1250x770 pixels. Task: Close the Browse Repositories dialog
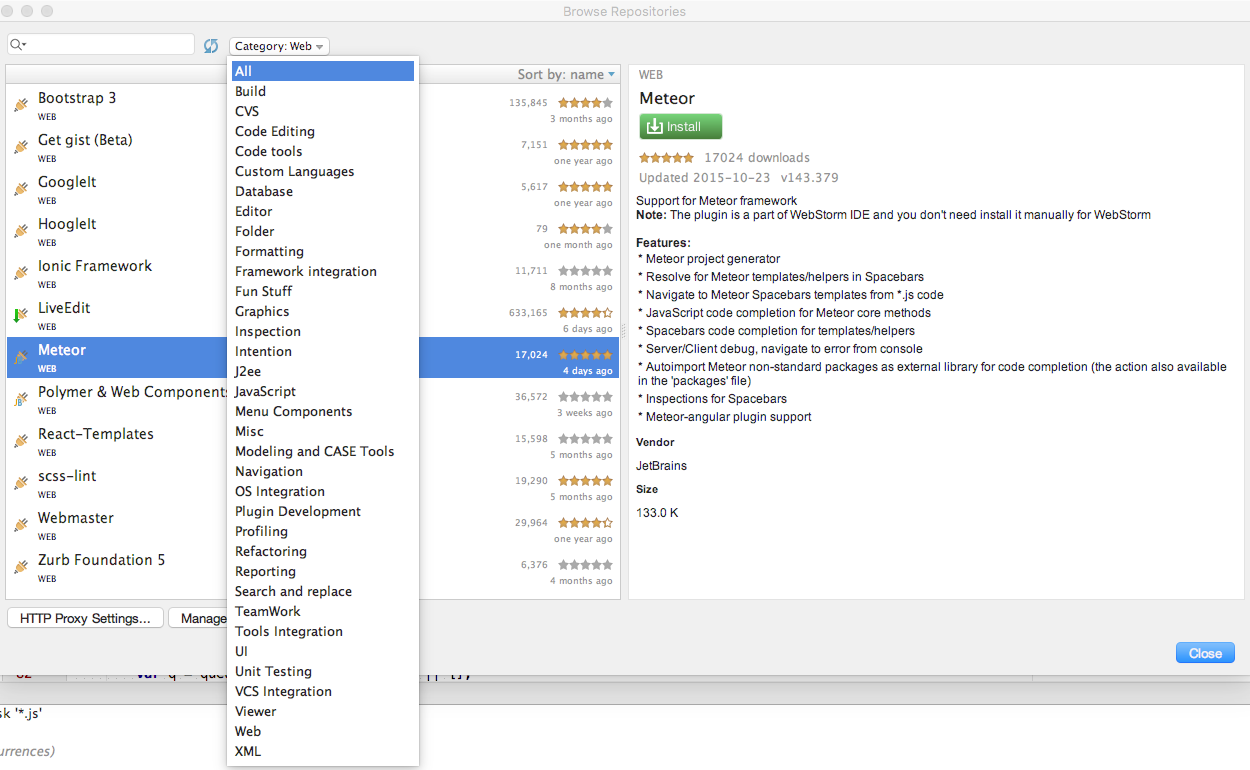tap(1205, 653)
